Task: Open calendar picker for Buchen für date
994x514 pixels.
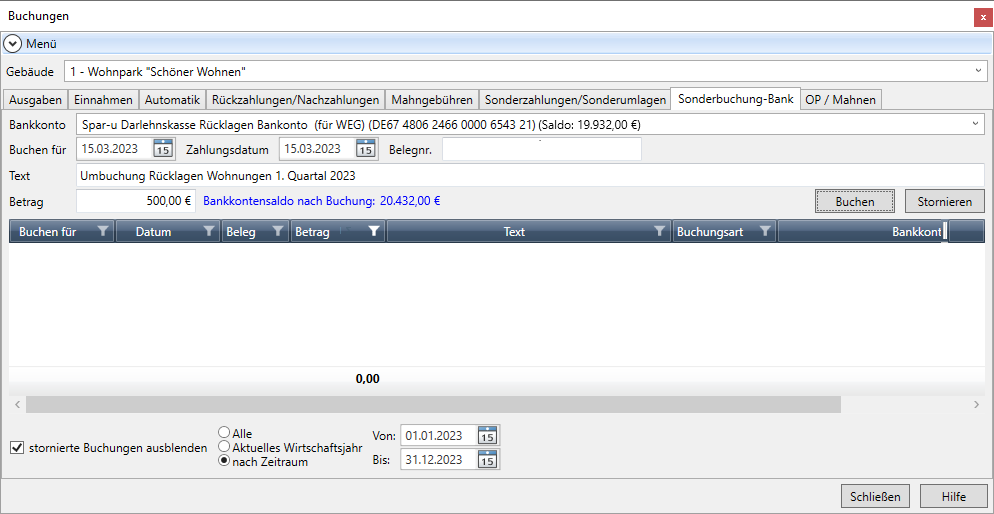Action: point(163,149)
